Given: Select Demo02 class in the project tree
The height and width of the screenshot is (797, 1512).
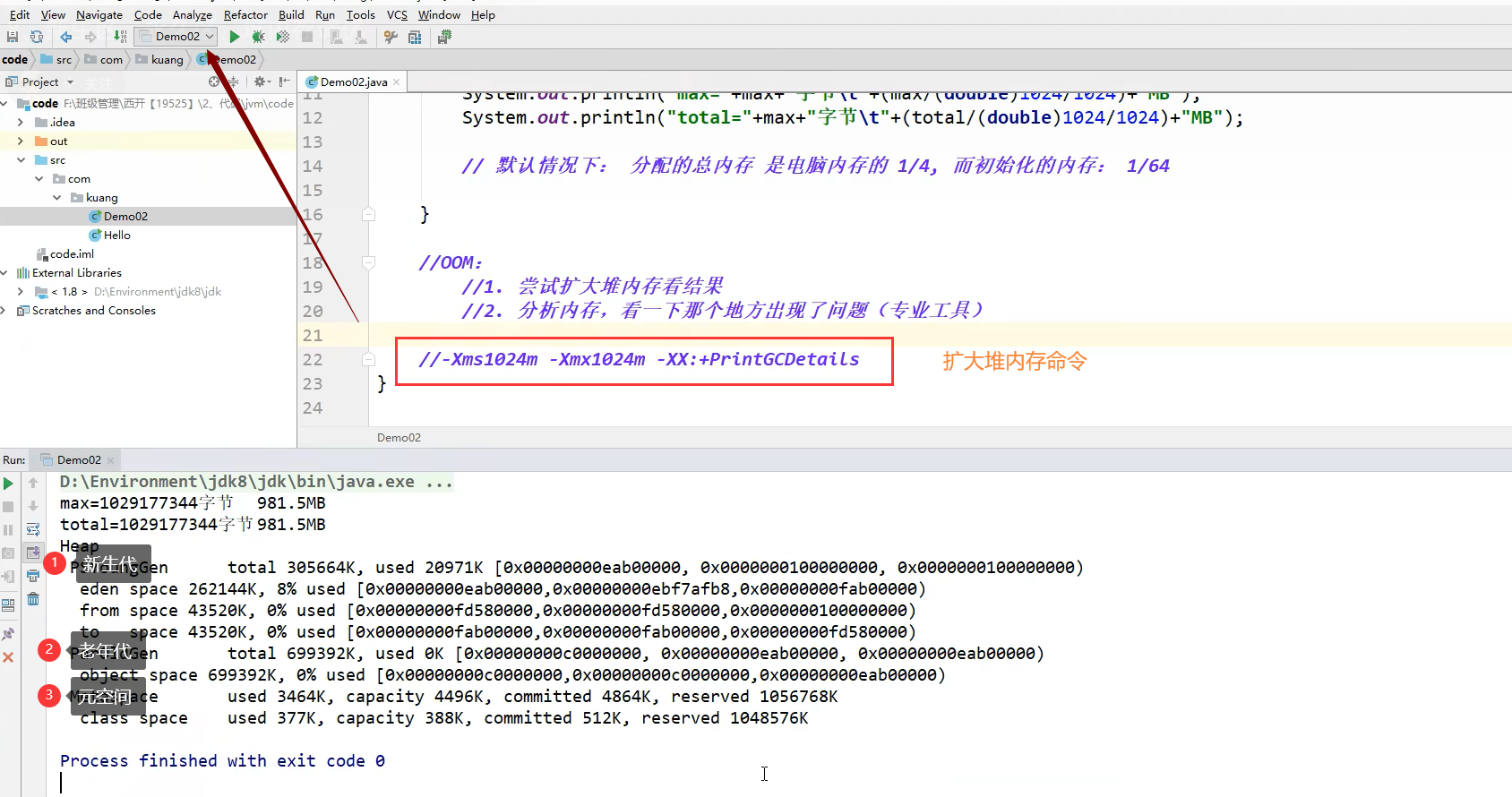Looking at the screenshot, I should pos(118,216).
